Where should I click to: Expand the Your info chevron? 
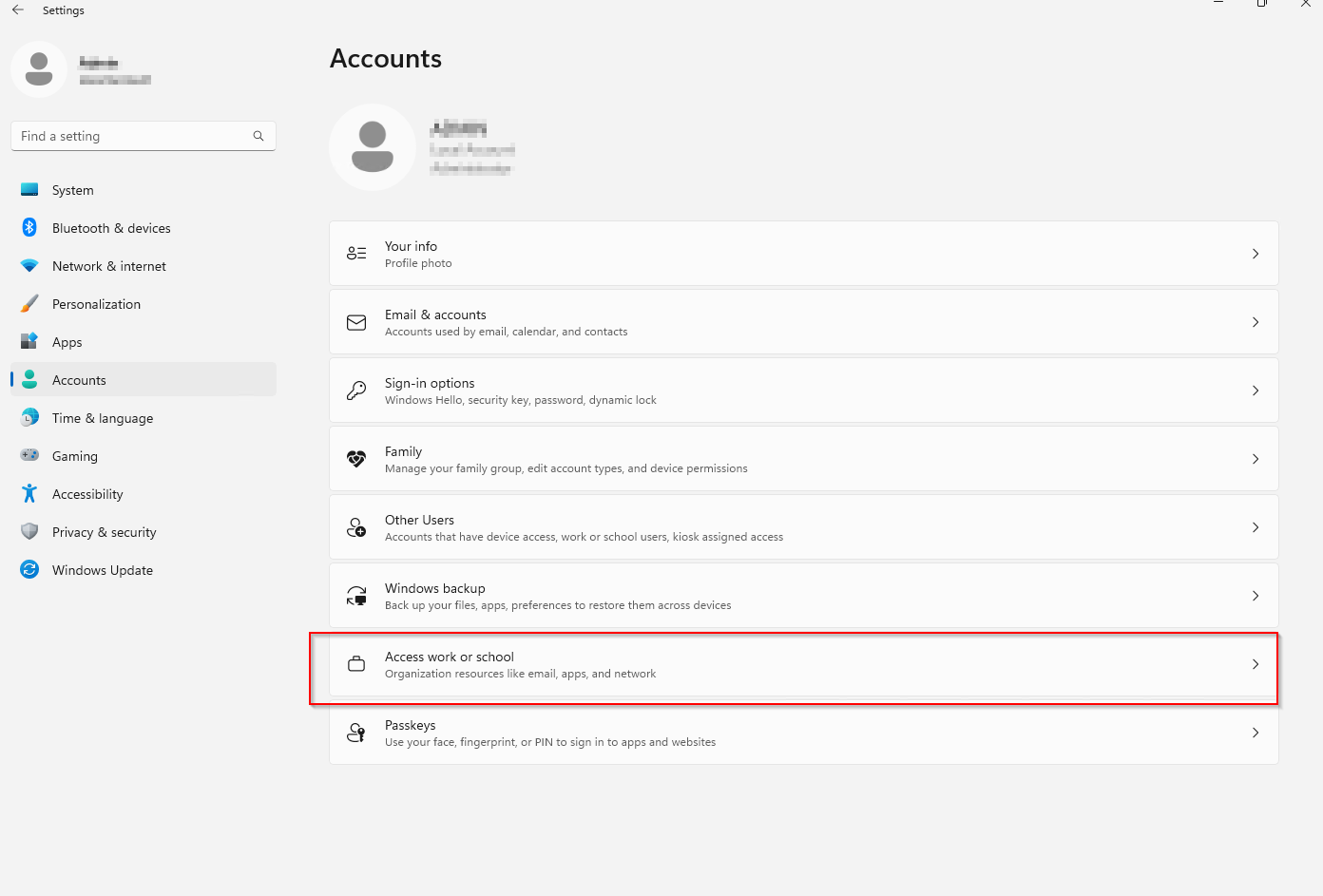click(1256, 254)
